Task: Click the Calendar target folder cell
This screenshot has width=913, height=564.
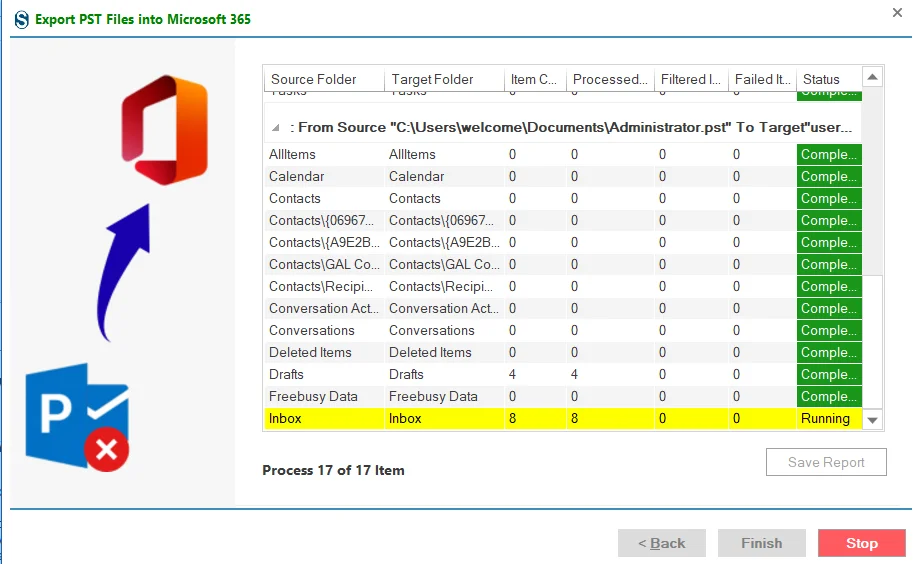Action: click(x=444, y=176)
